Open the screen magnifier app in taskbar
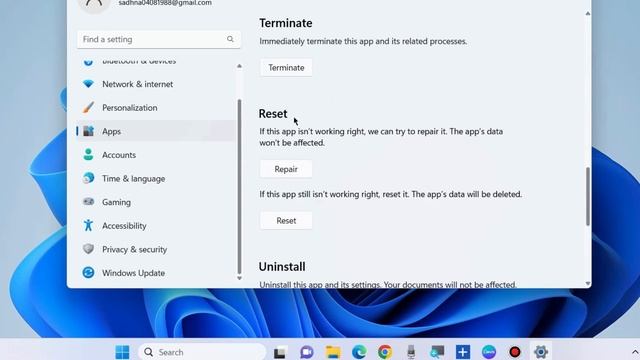This screenshot has width=640, height=360. click(x=437, y=352)
